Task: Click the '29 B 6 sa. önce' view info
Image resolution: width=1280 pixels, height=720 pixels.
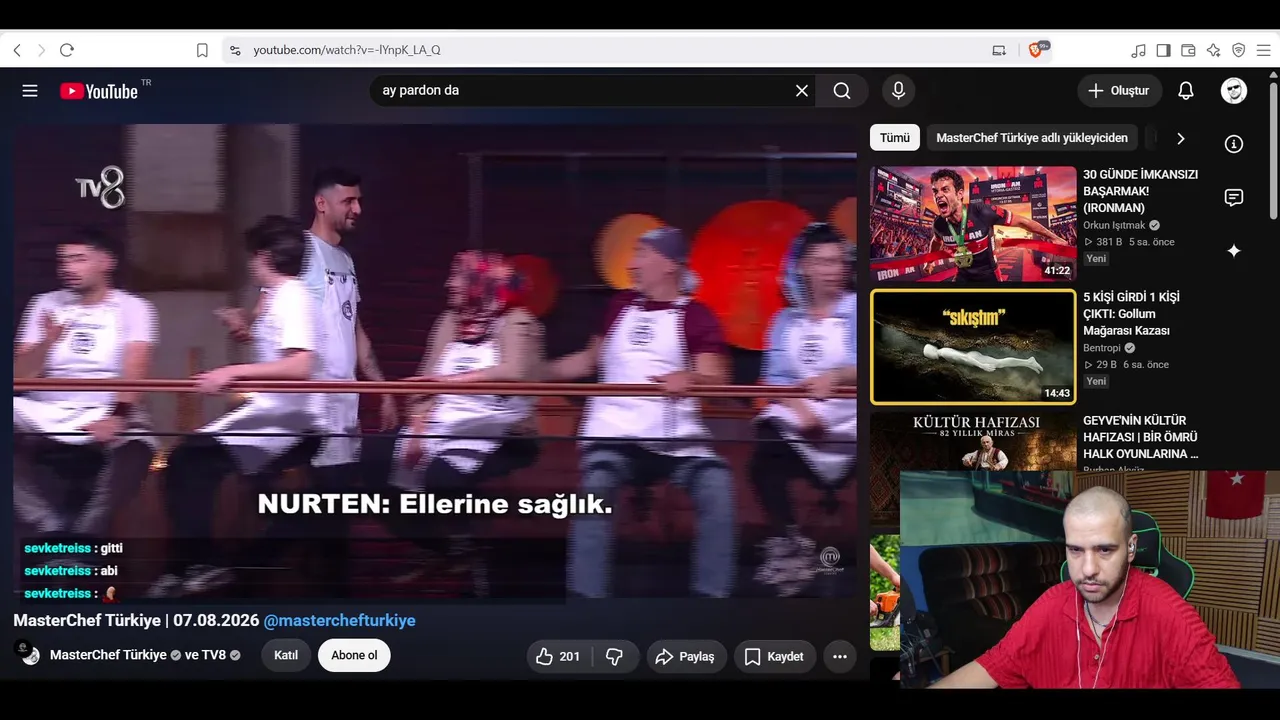Action: (x=1126, y=365)
